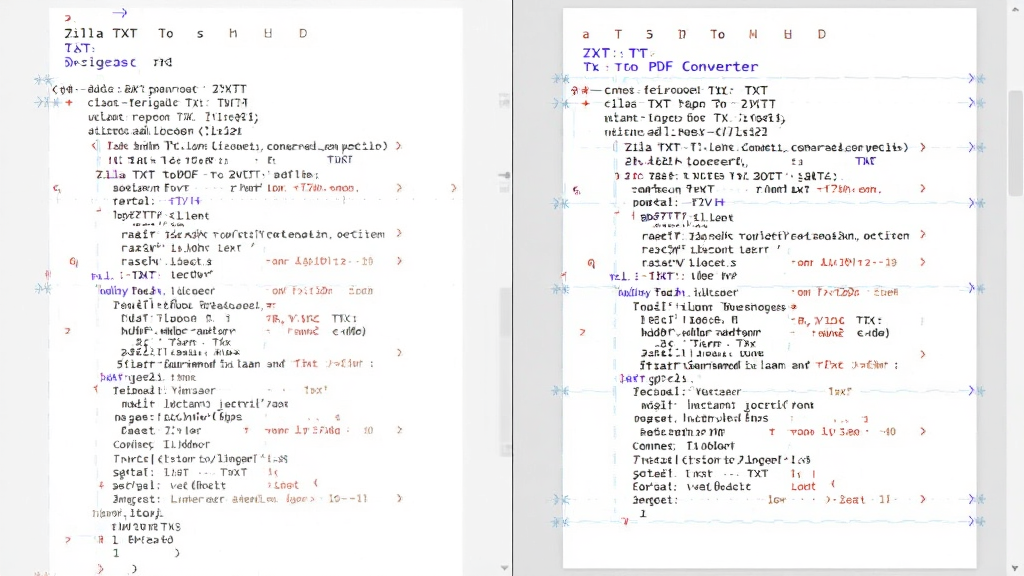
Task: Click the left pane's scroll down arrow
Action: (x=504, y=568)
